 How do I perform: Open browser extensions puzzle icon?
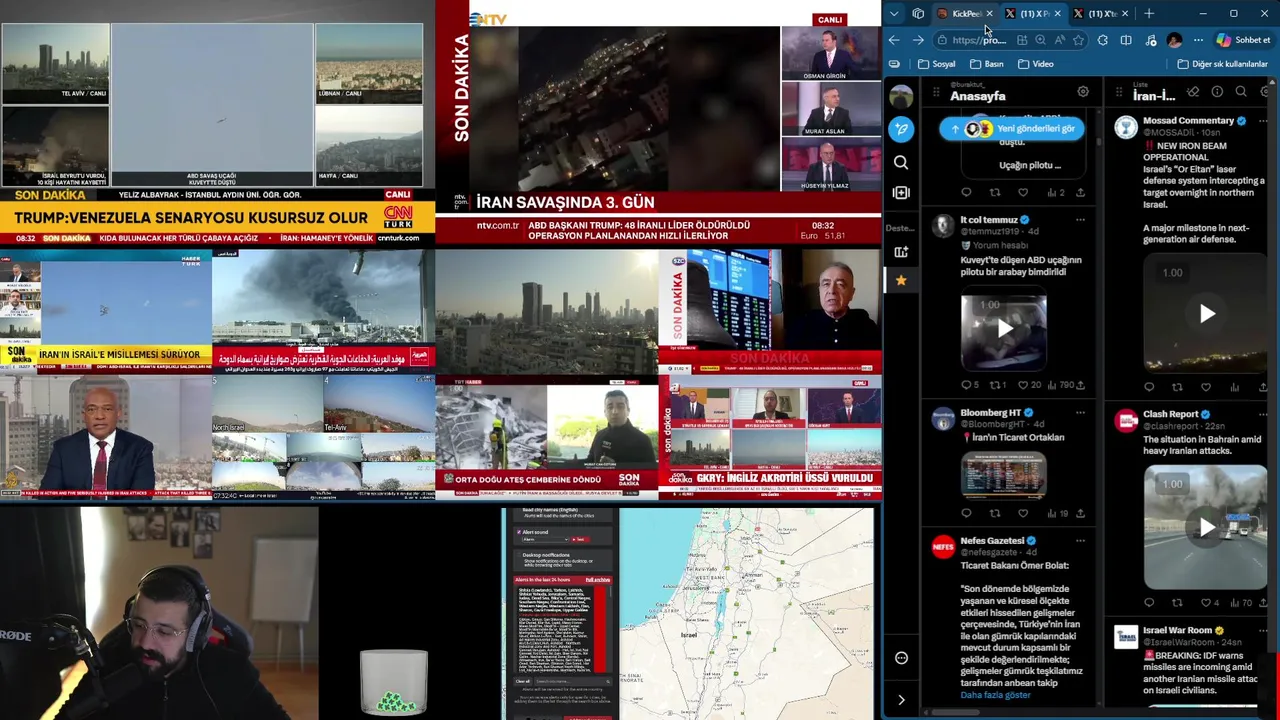(1102, 40)
